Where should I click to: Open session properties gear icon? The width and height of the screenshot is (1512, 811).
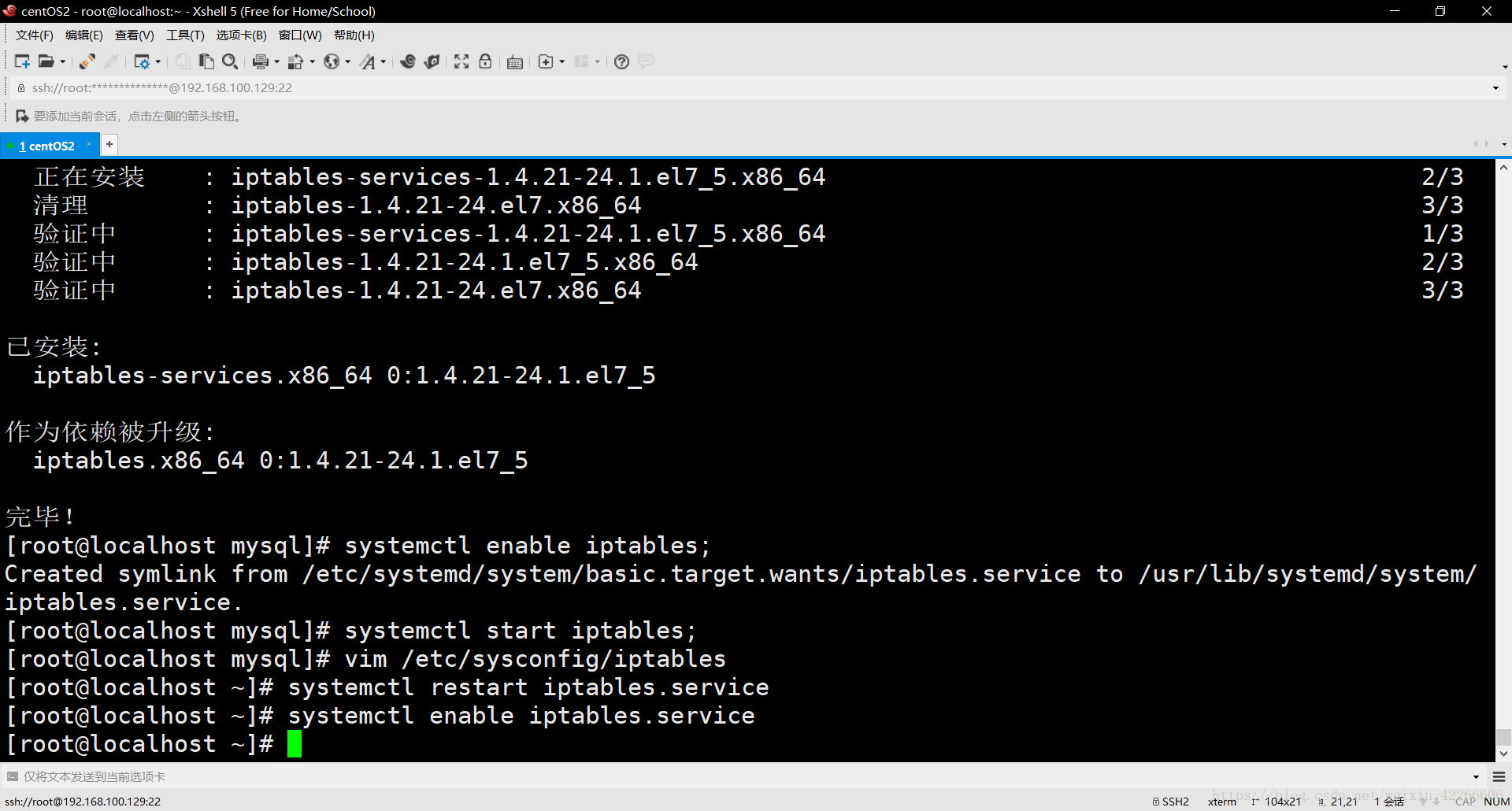142,61
